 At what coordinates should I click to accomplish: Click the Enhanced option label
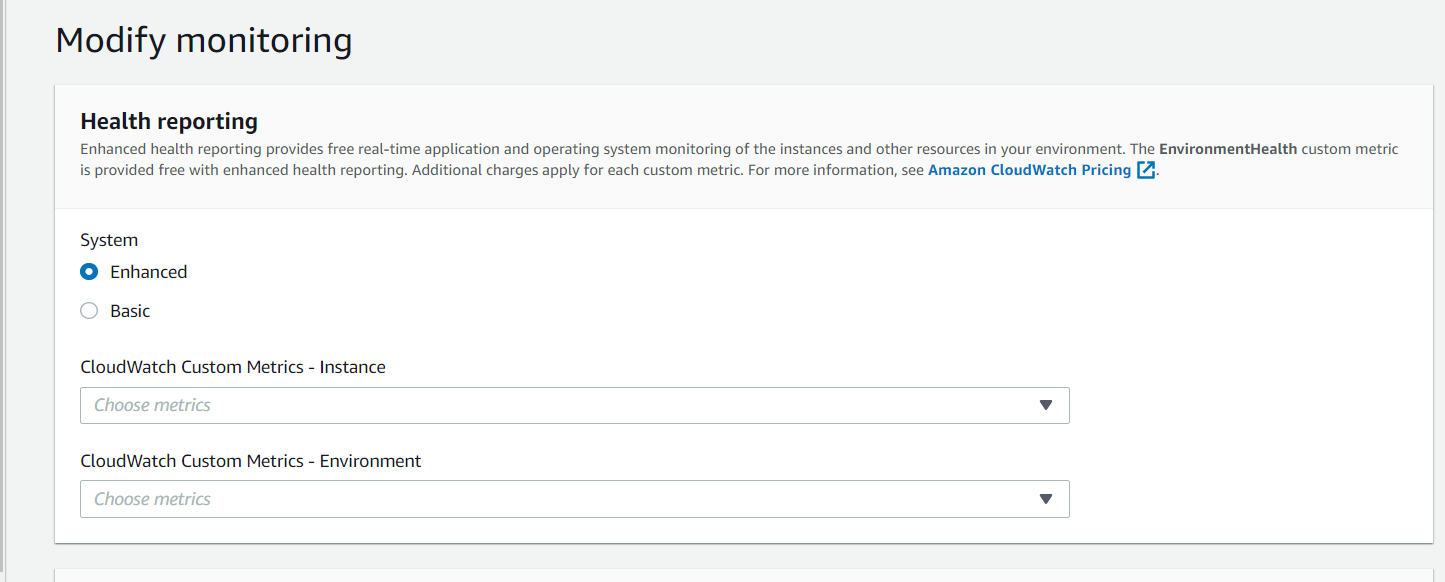148,272
